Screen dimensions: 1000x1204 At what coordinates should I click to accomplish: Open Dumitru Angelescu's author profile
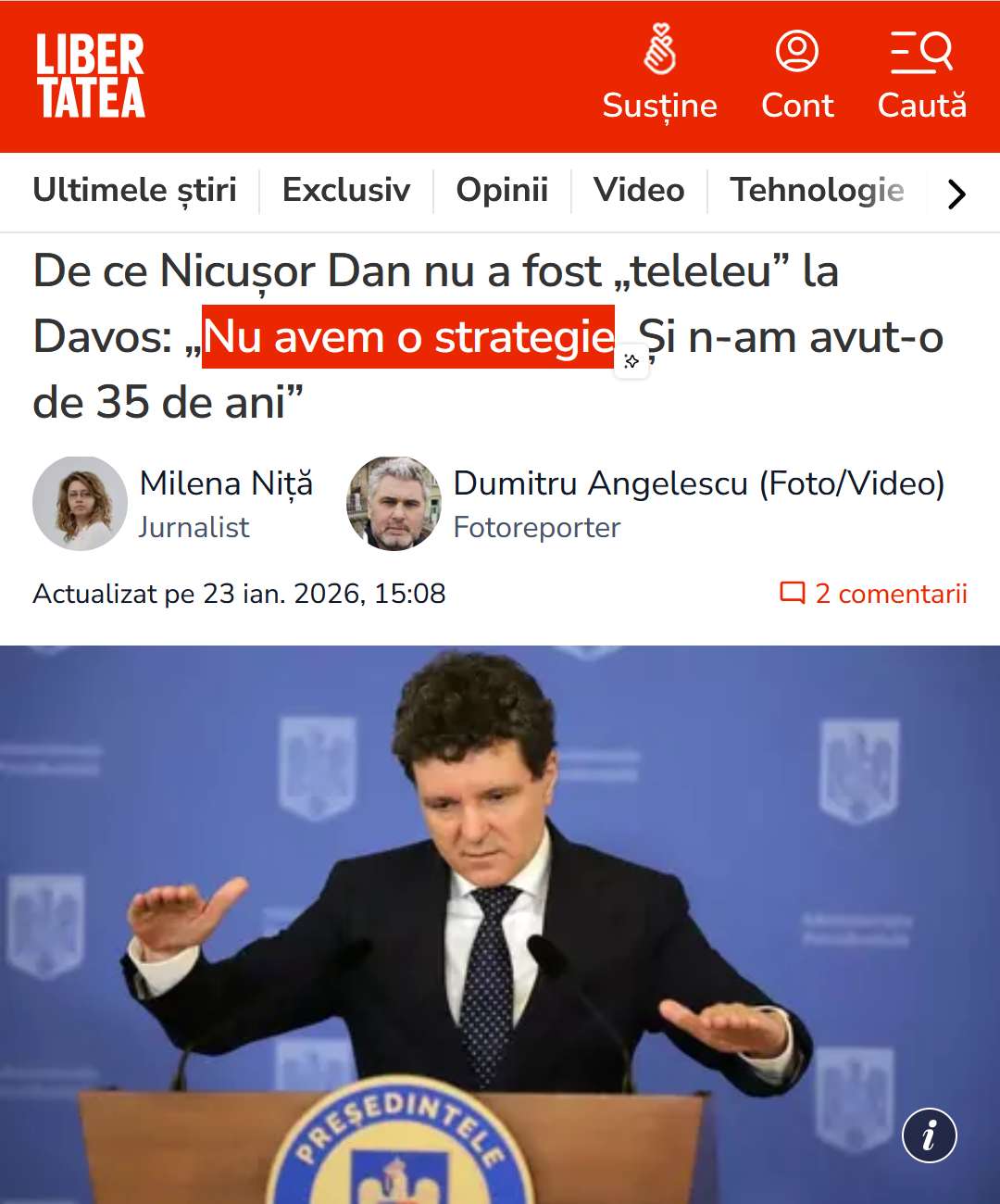(699, 483)
